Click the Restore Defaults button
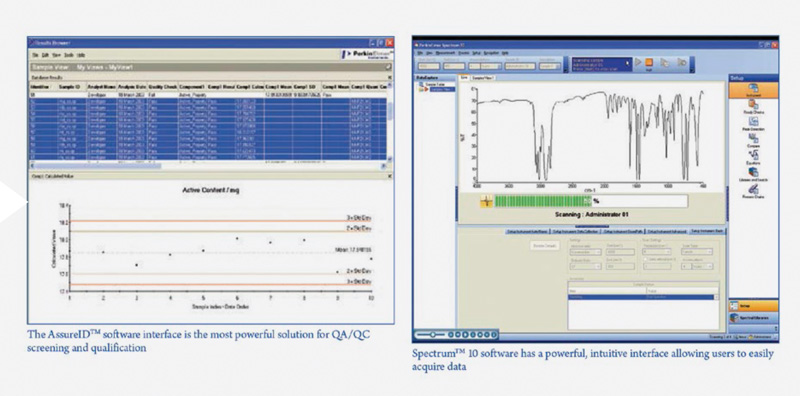The width and height of the screenshot is (800, 396). (x=544, y=246)
